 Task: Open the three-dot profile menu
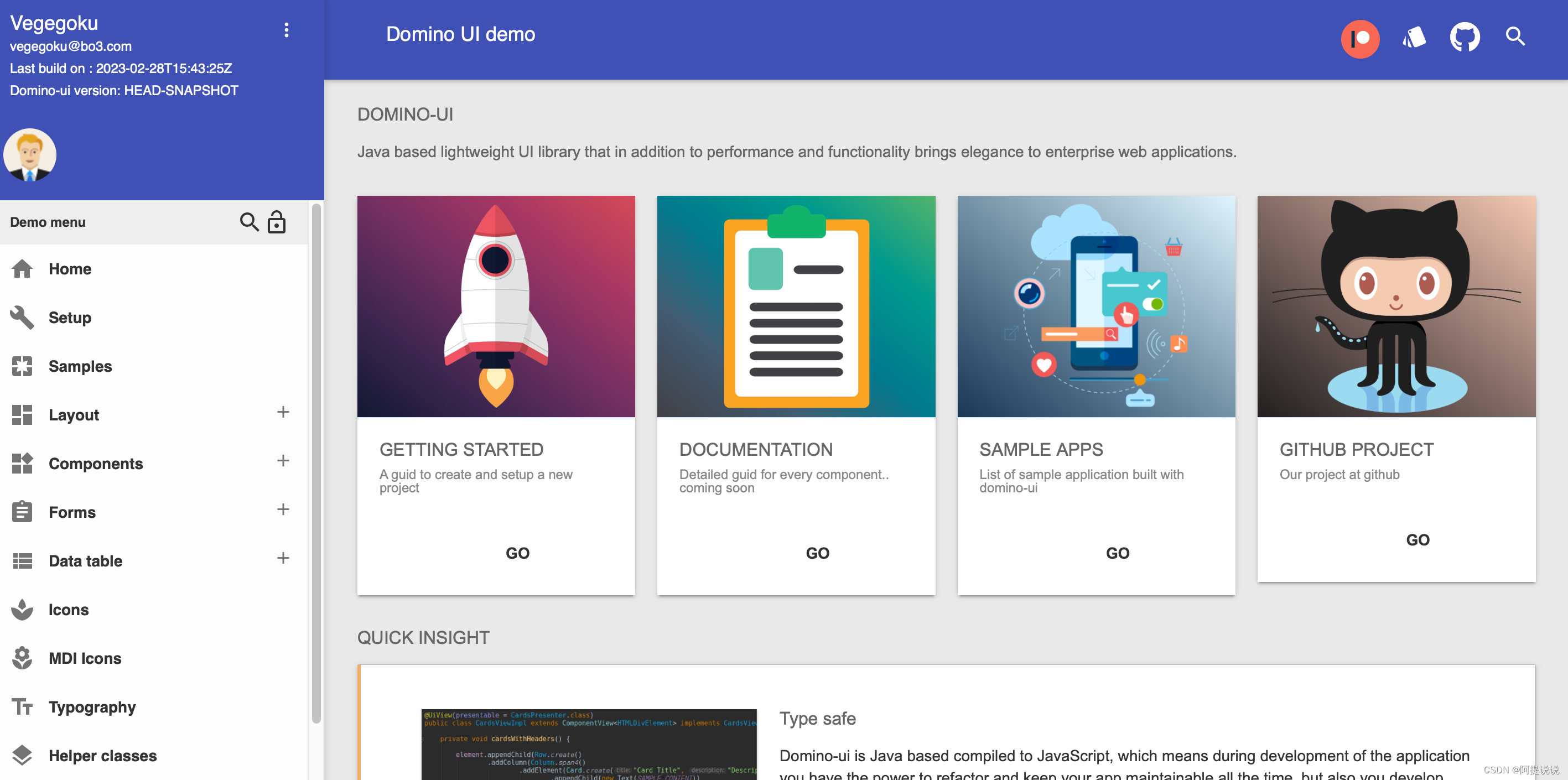(286, 30)
